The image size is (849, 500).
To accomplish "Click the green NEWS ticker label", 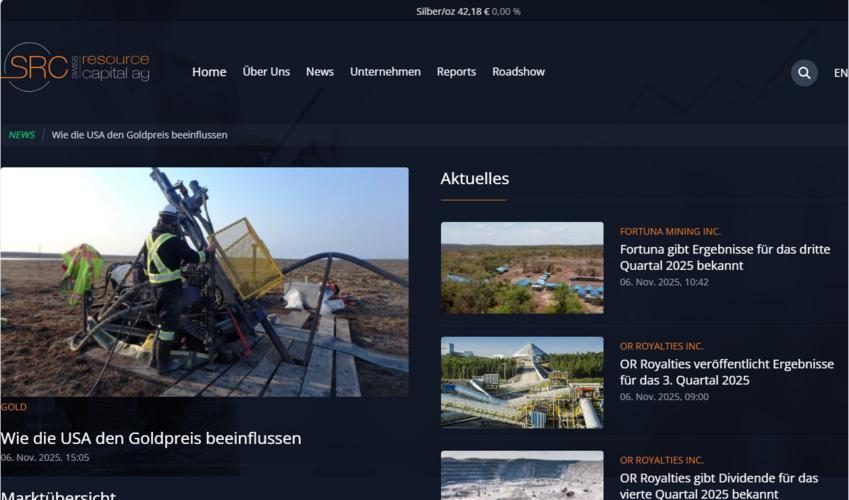I will pyautogui.click(x=22, y=135).
